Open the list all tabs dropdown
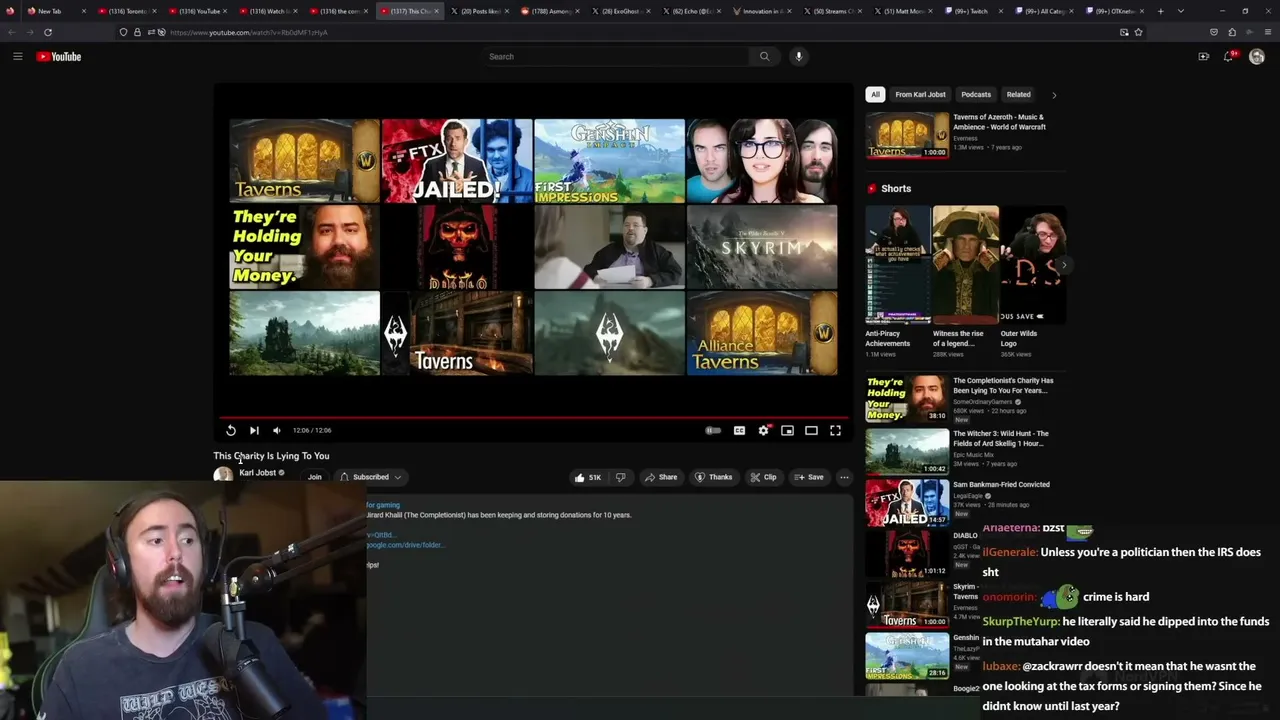The width and height of the screenshot is (1280, 720). pos(1181,11)
